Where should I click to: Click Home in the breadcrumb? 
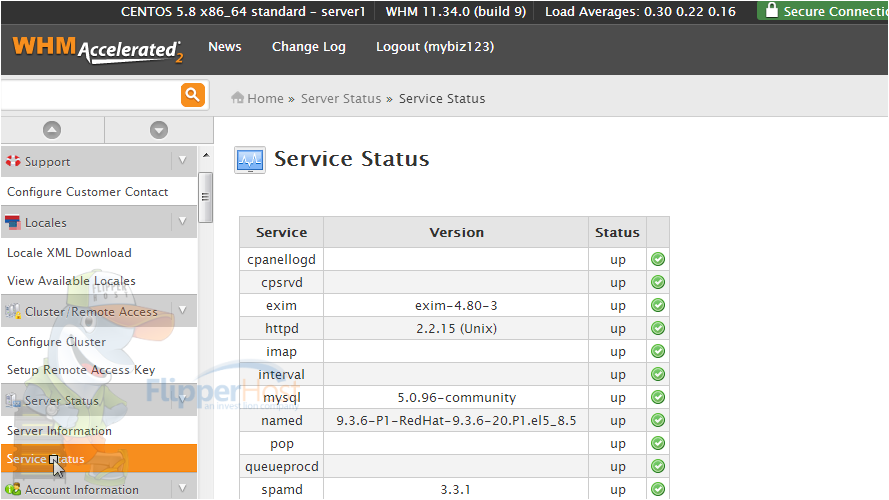click(x=265, y=99)
